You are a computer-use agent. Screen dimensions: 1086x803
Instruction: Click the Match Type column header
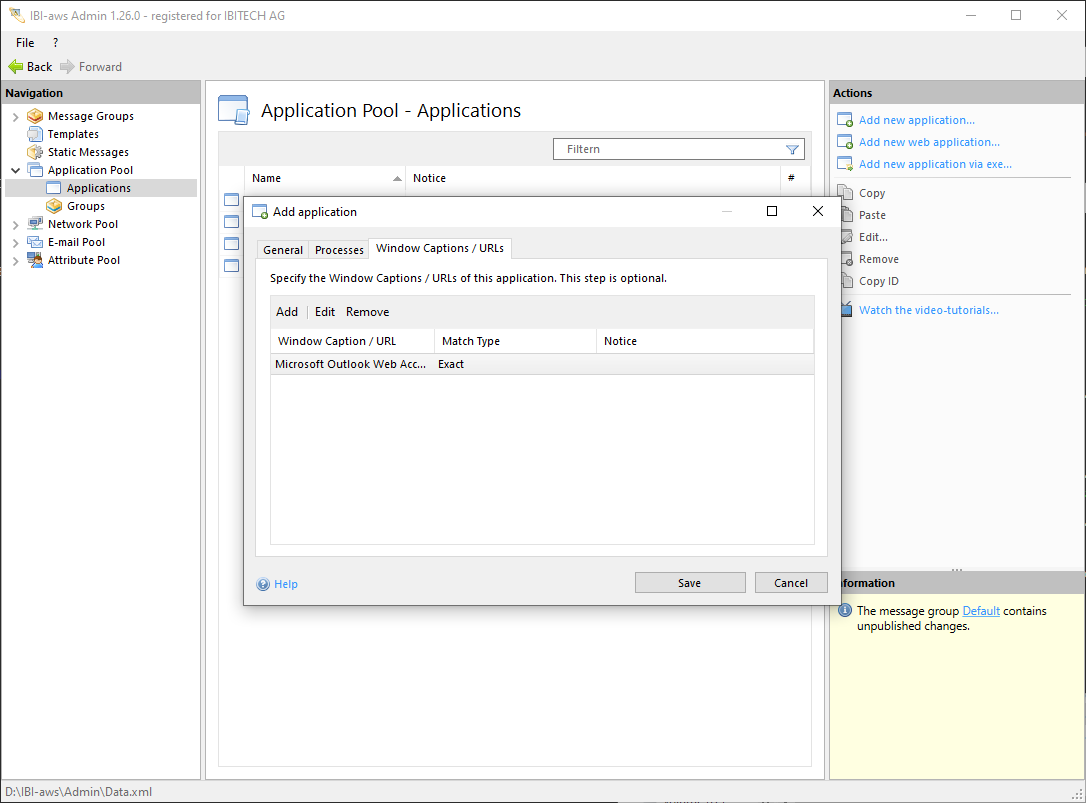pos(471,341)
